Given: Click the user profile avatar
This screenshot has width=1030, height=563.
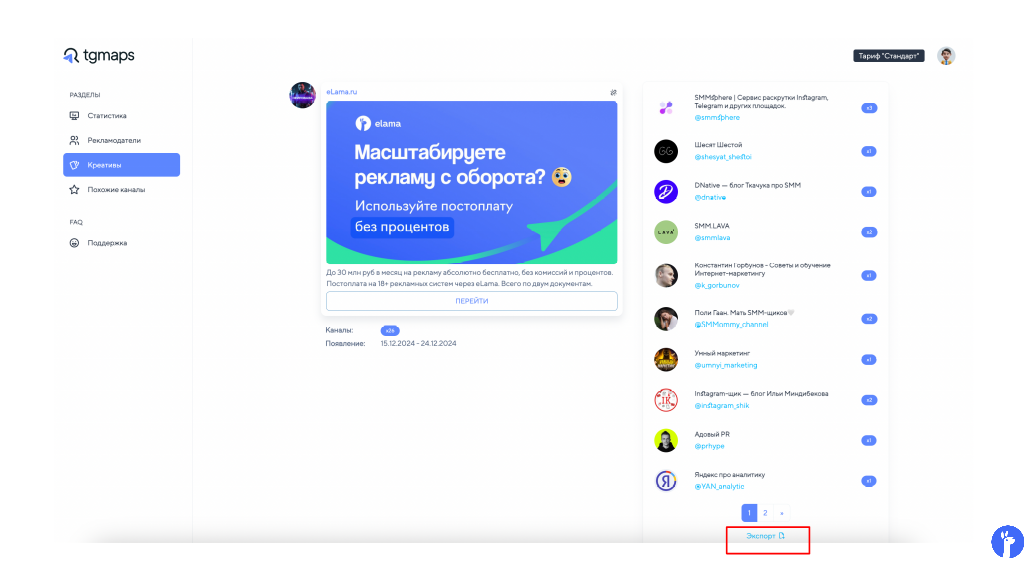Looking at the screenshot, I should point(946,56).
